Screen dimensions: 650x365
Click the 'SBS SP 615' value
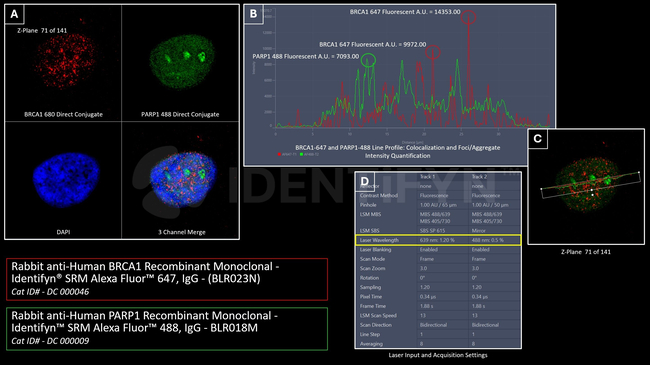[432, 230]
